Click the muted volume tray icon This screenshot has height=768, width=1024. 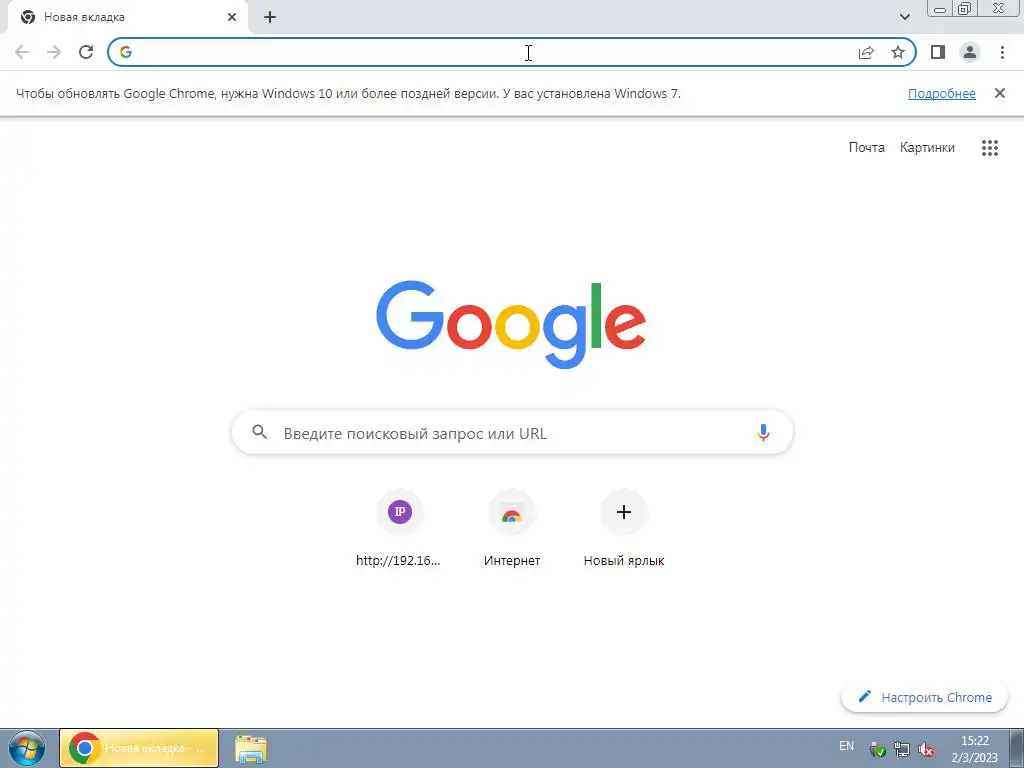(x=925, y=750)
